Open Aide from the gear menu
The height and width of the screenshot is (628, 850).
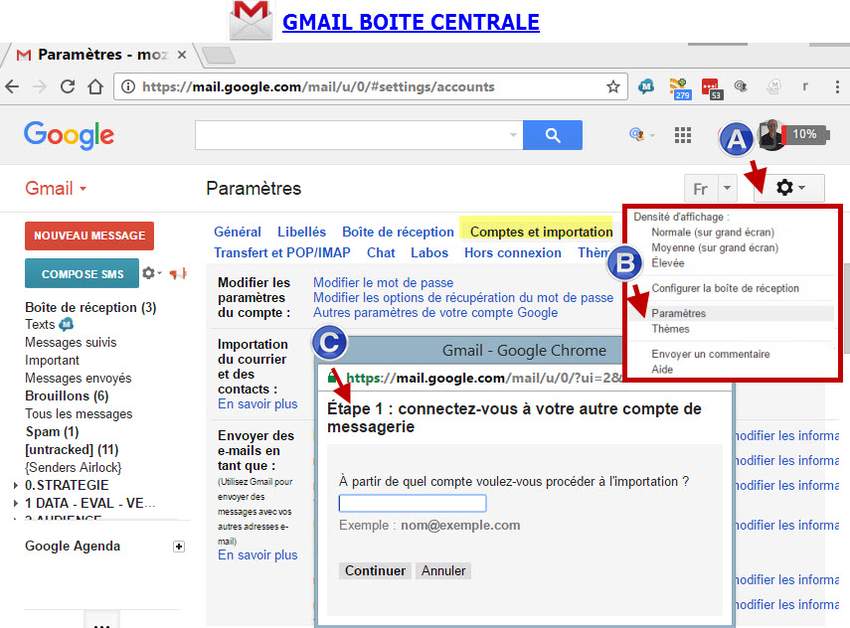coord(662,369)
